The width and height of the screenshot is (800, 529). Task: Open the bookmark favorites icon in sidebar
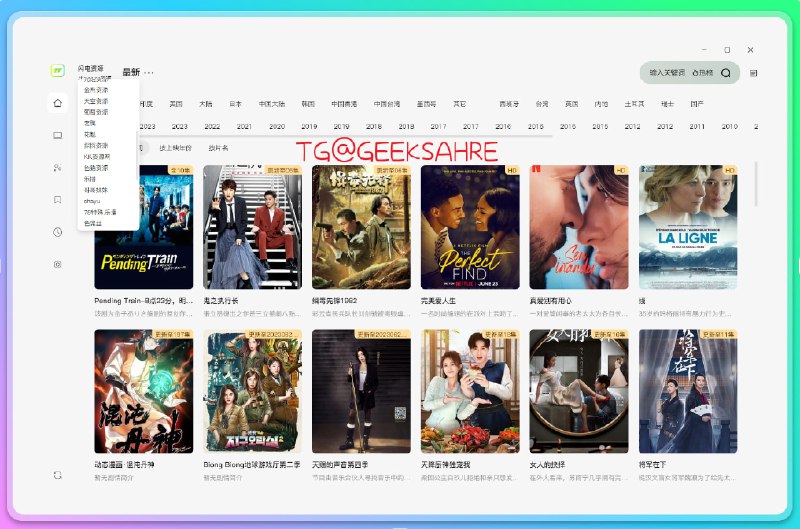(58, 200)
